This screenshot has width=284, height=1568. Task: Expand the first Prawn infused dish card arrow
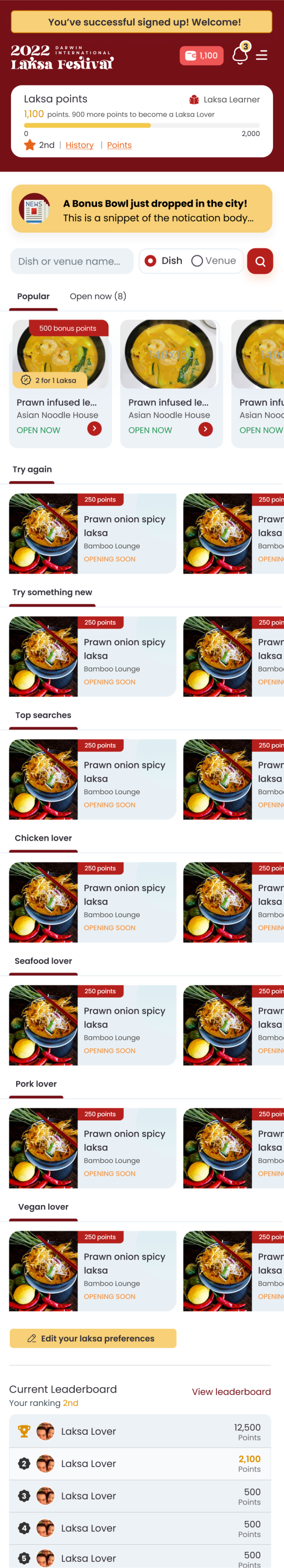click(94, 429)
